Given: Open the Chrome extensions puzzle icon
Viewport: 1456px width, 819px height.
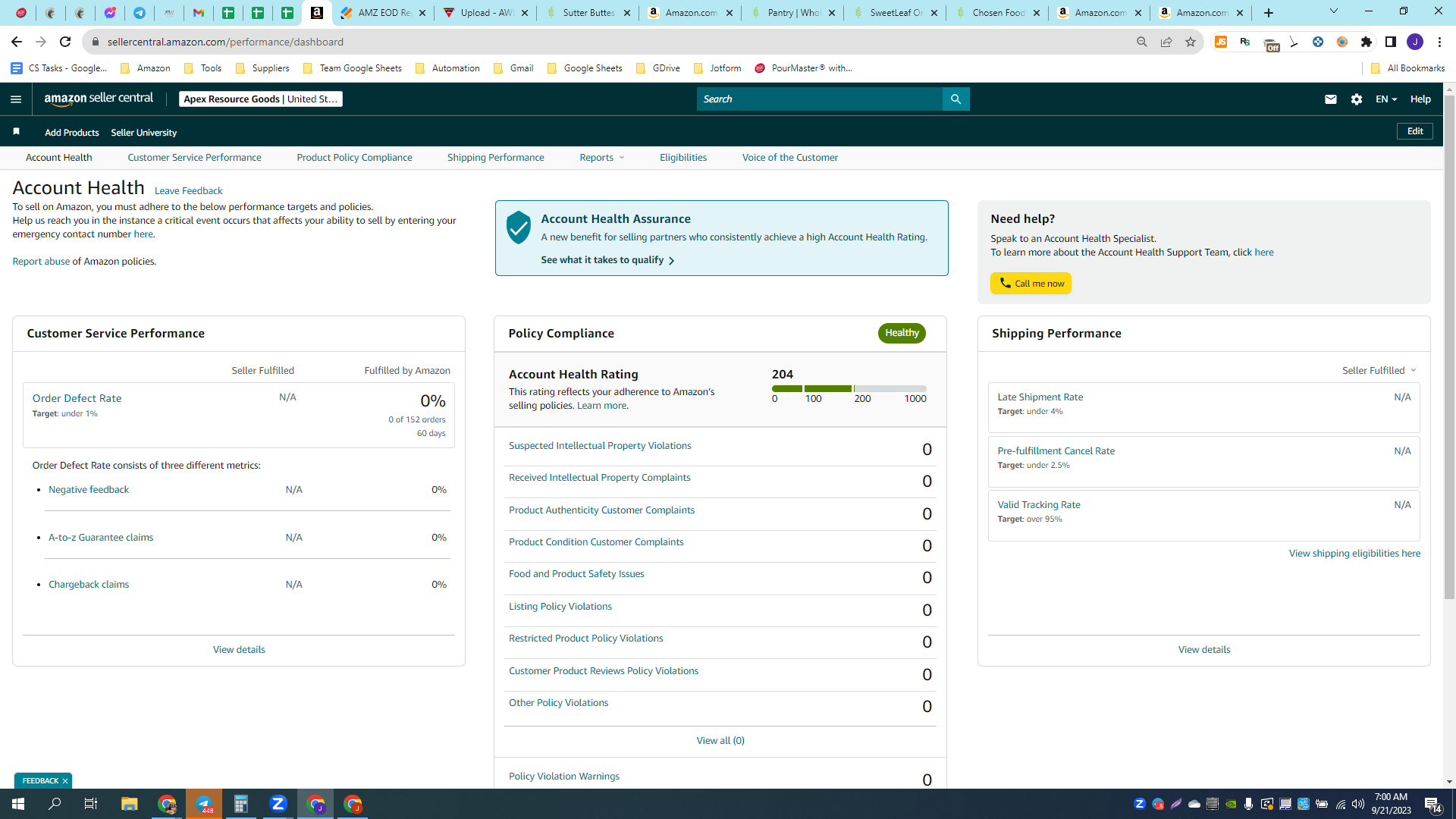Looking at the screenshot, I should [x=1367, y=42].
